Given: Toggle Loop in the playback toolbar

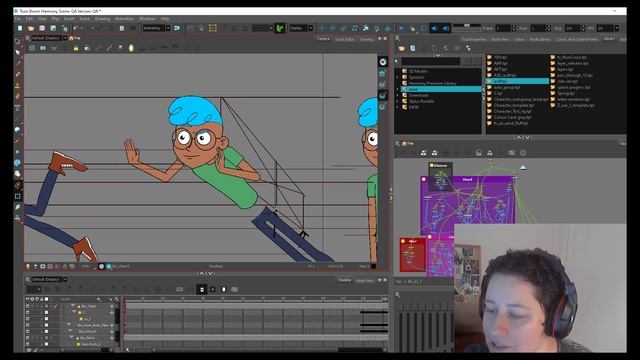Looking at the screenshot, I should [423, 28].
